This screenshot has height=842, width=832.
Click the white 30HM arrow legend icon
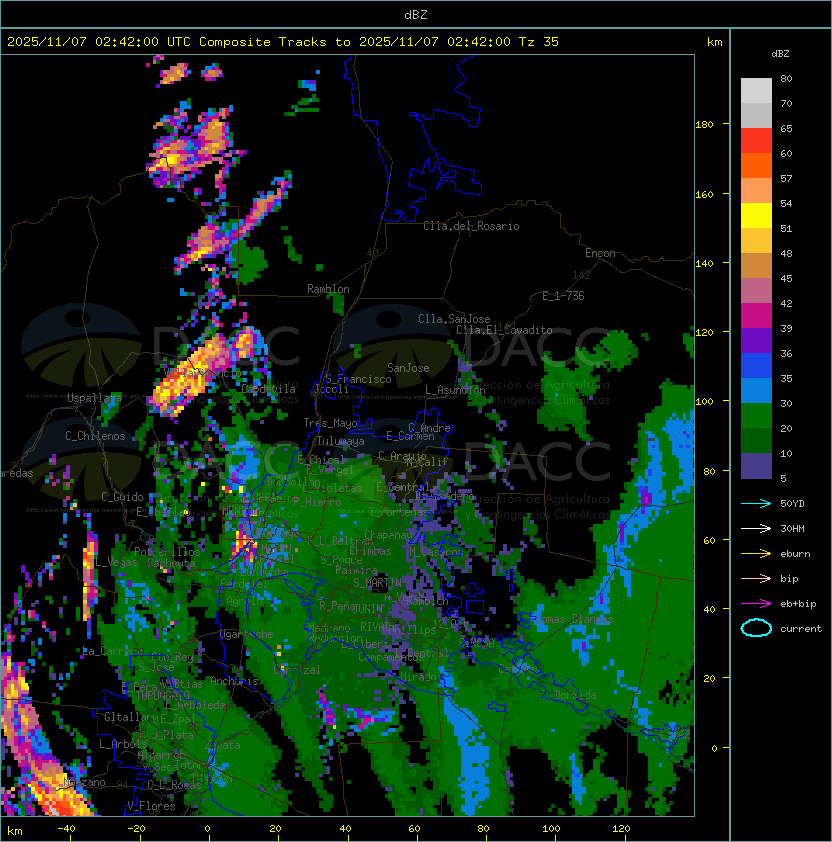tap(756, 529)
